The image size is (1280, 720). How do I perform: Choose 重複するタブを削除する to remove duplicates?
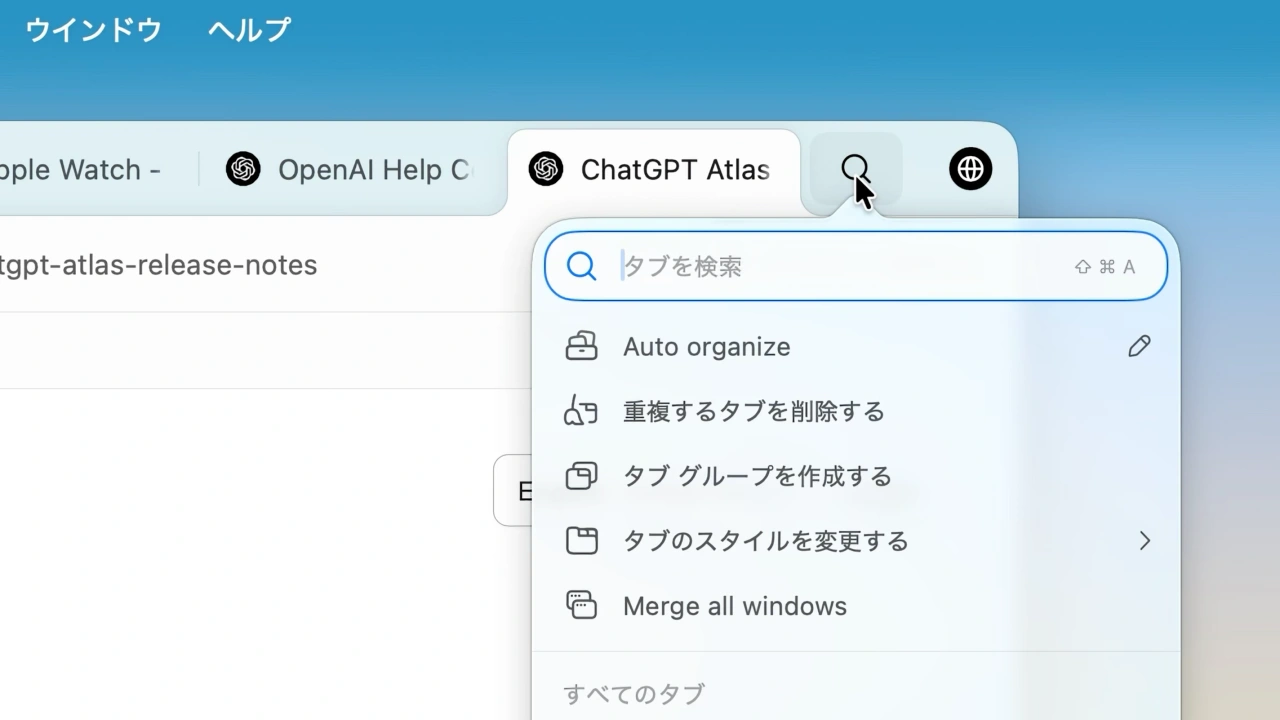[x=753, y=411]
